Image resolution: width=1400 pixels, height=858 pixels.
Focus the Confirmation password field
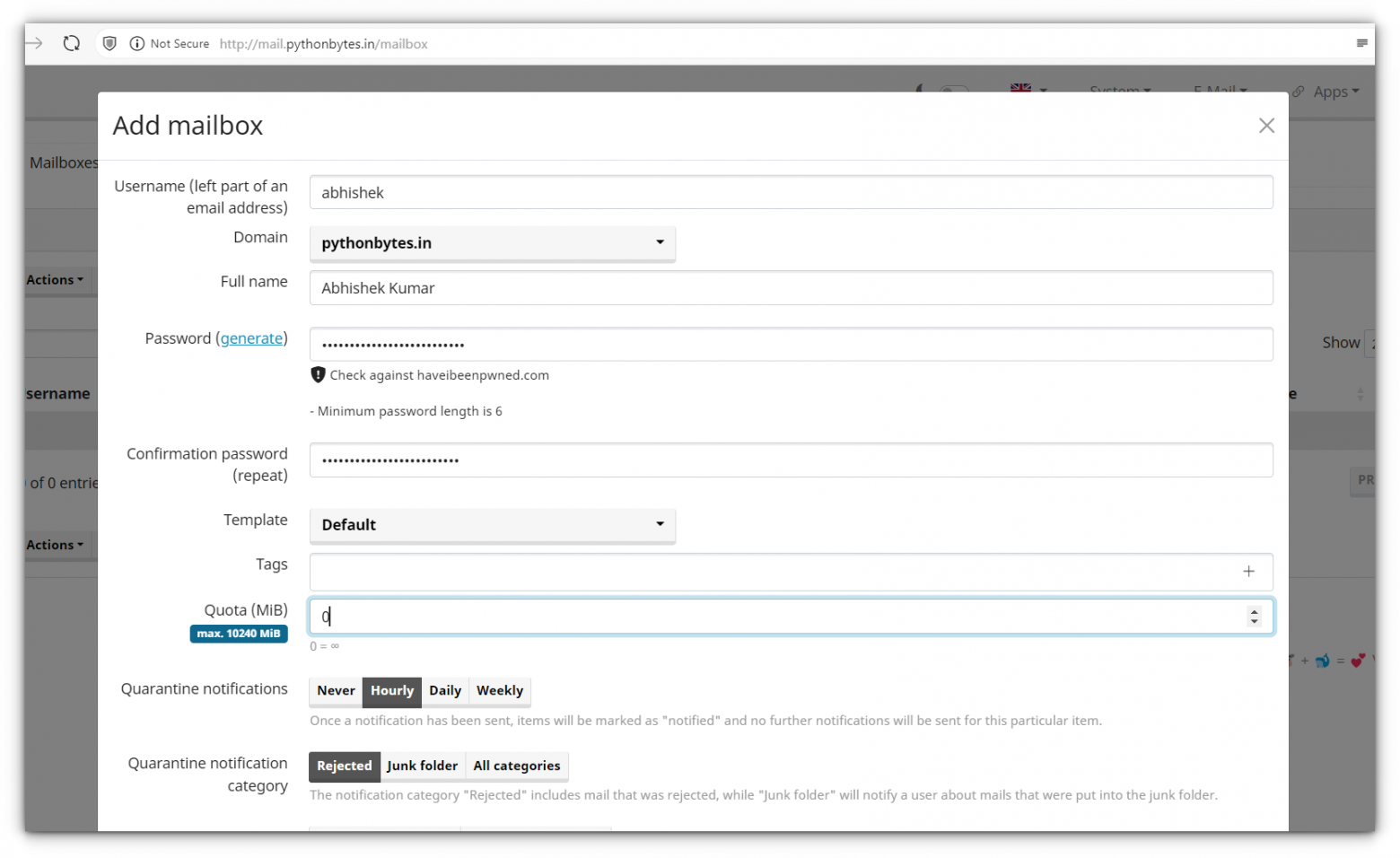(791, 460)
